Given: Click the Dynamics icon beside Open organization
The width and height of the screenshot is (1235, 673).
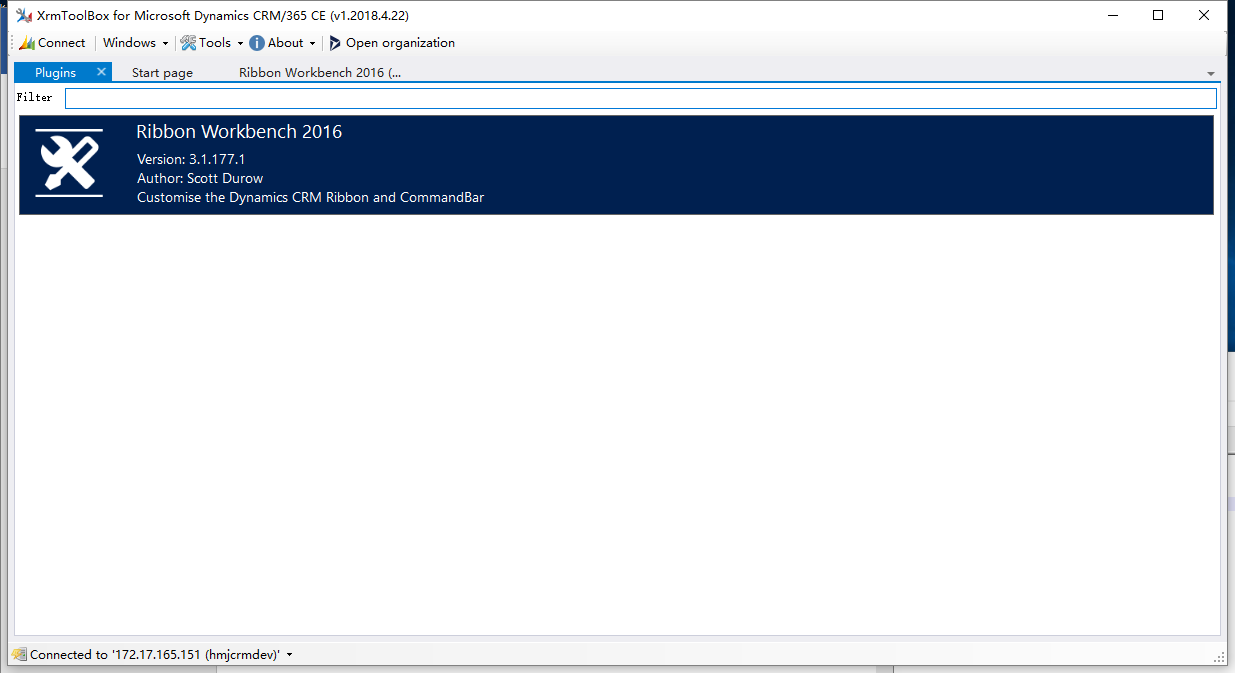Looking at the screenshot, I should [x=335, y=43].
